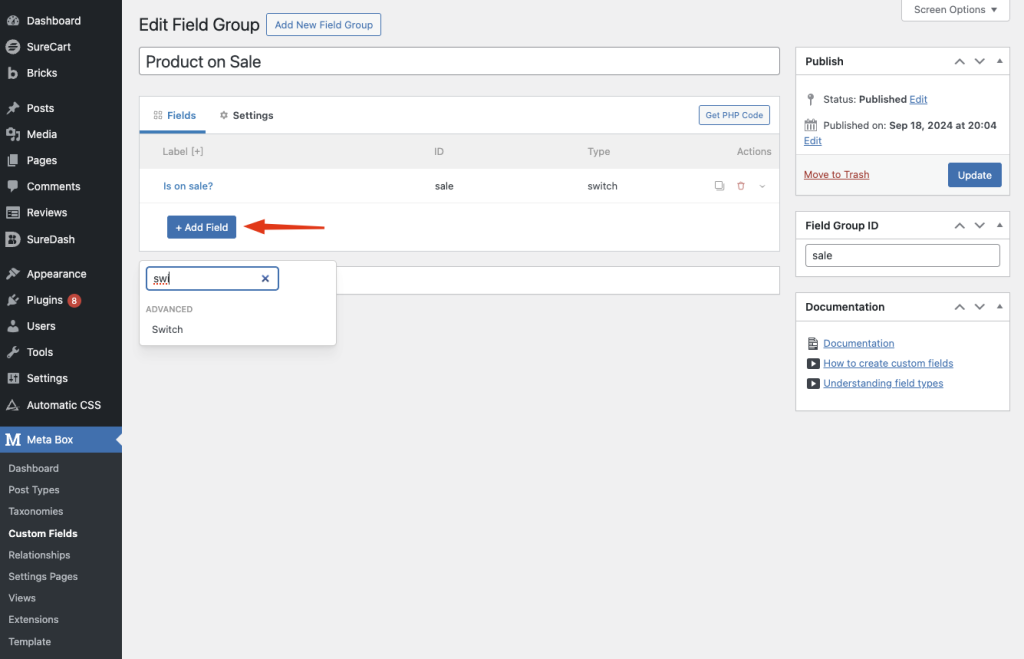
Task: Clear the field type search box
Action: coord(265,279)
